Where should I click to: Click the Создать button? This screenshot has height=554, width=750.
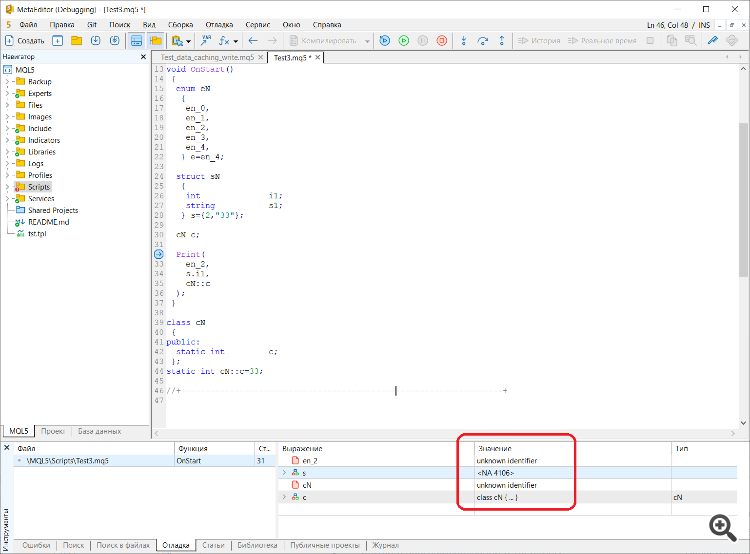click(x=25, y=41)
